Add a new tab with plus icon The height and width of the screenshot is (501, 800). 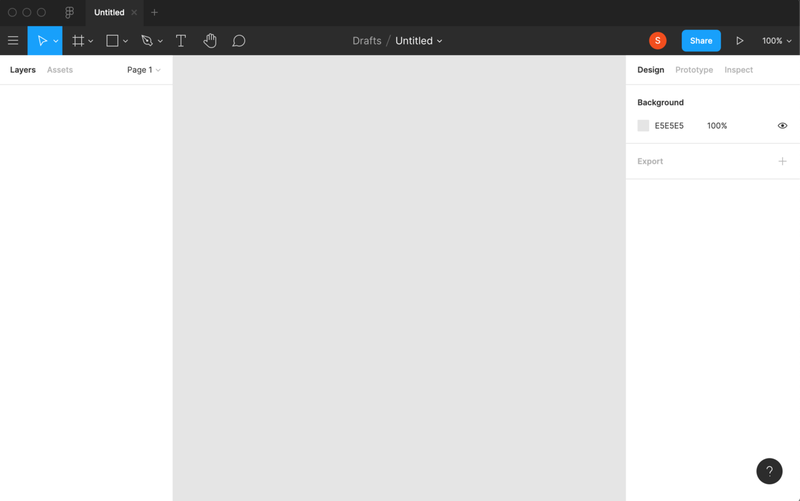[x=155, y=12]
